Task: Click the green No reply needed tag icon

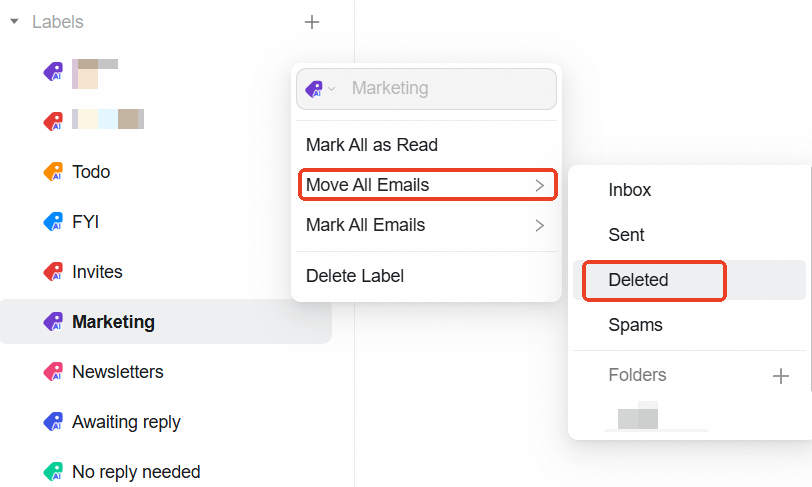Action: click(x=53, y=471)
